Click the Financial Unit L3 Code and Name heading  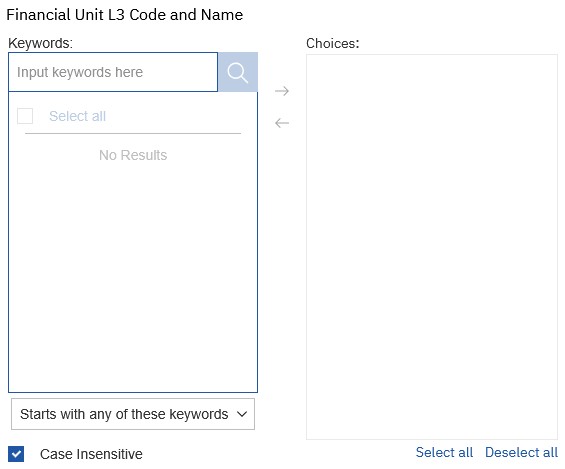(125, 15)
